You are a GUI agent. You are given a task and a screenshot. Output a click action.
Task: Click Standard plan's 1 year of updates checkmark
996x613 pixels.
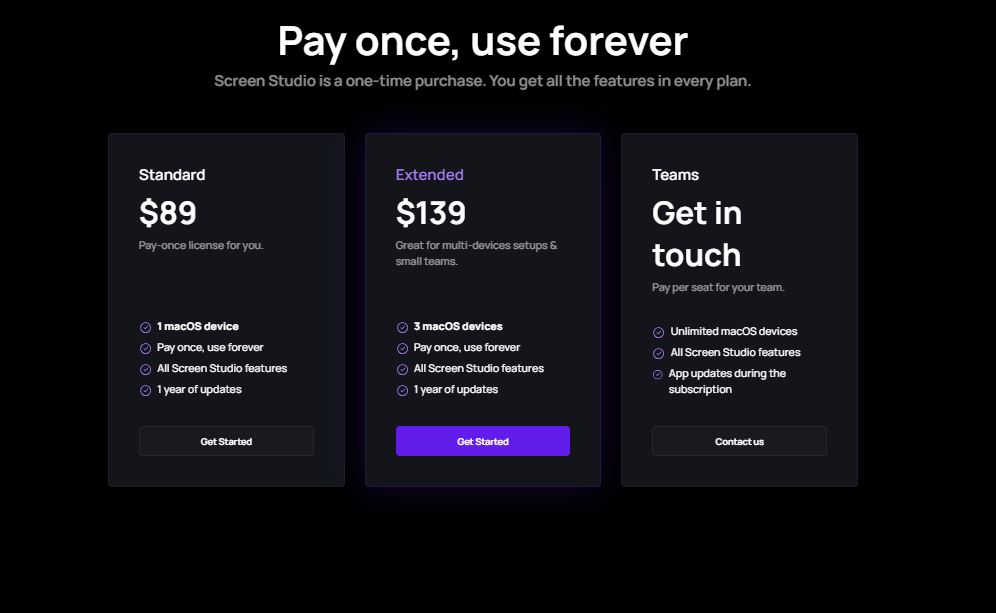(x=145, y=390)
